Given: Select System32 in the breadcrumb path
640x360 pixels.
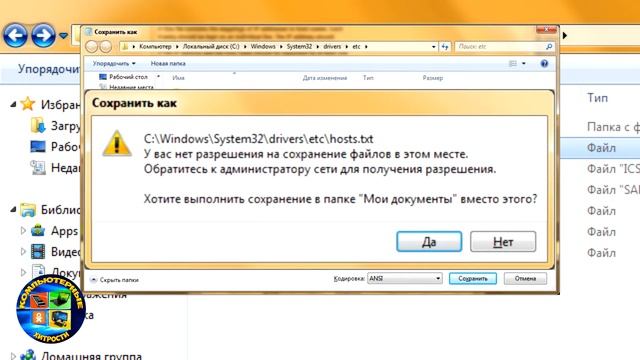Looking at the screenshot, I should coord(299,47).
